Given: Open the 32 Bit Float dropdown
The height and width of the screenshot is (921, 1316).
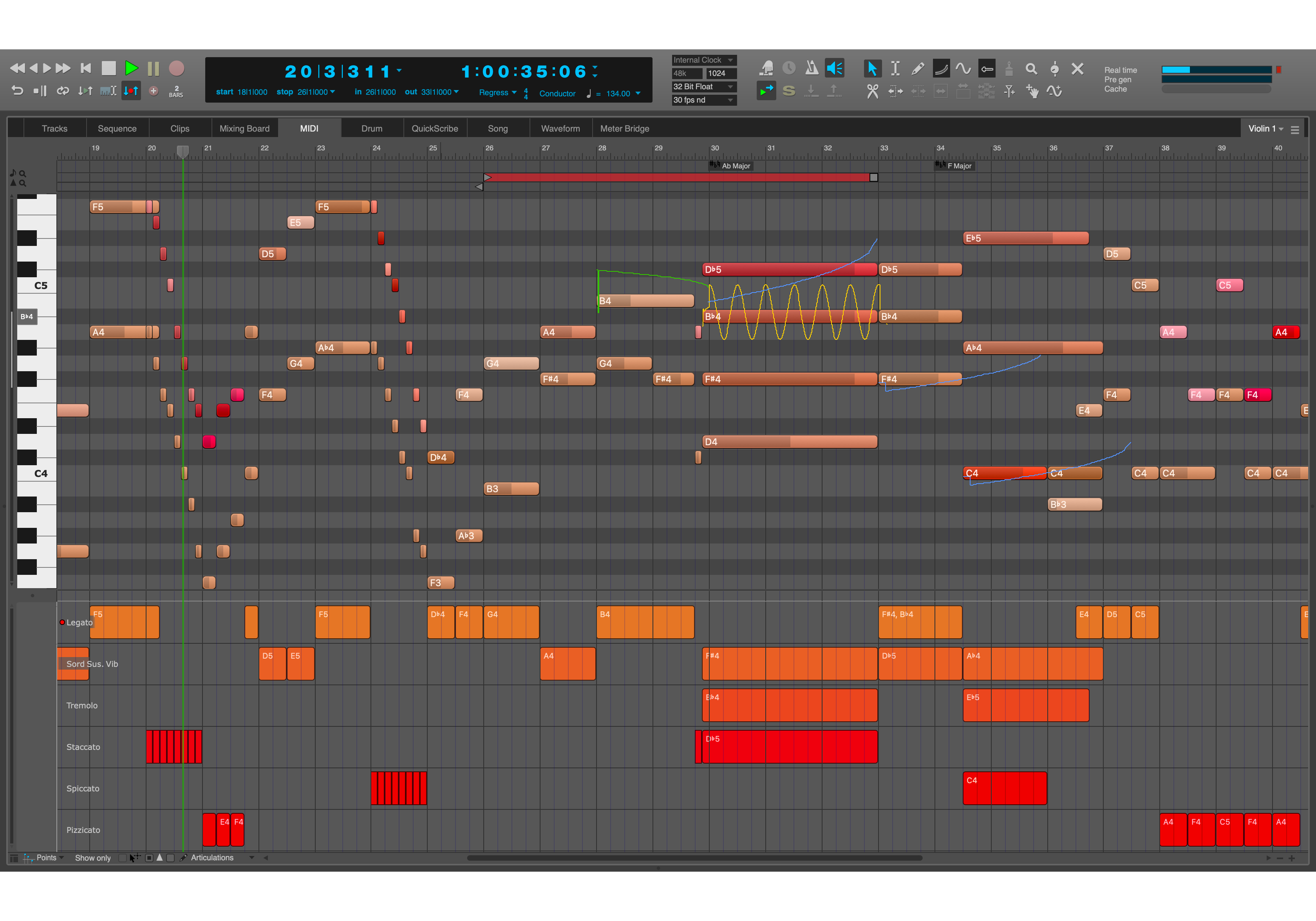Looking at the screenshot, I should click(x=704, y=87).
